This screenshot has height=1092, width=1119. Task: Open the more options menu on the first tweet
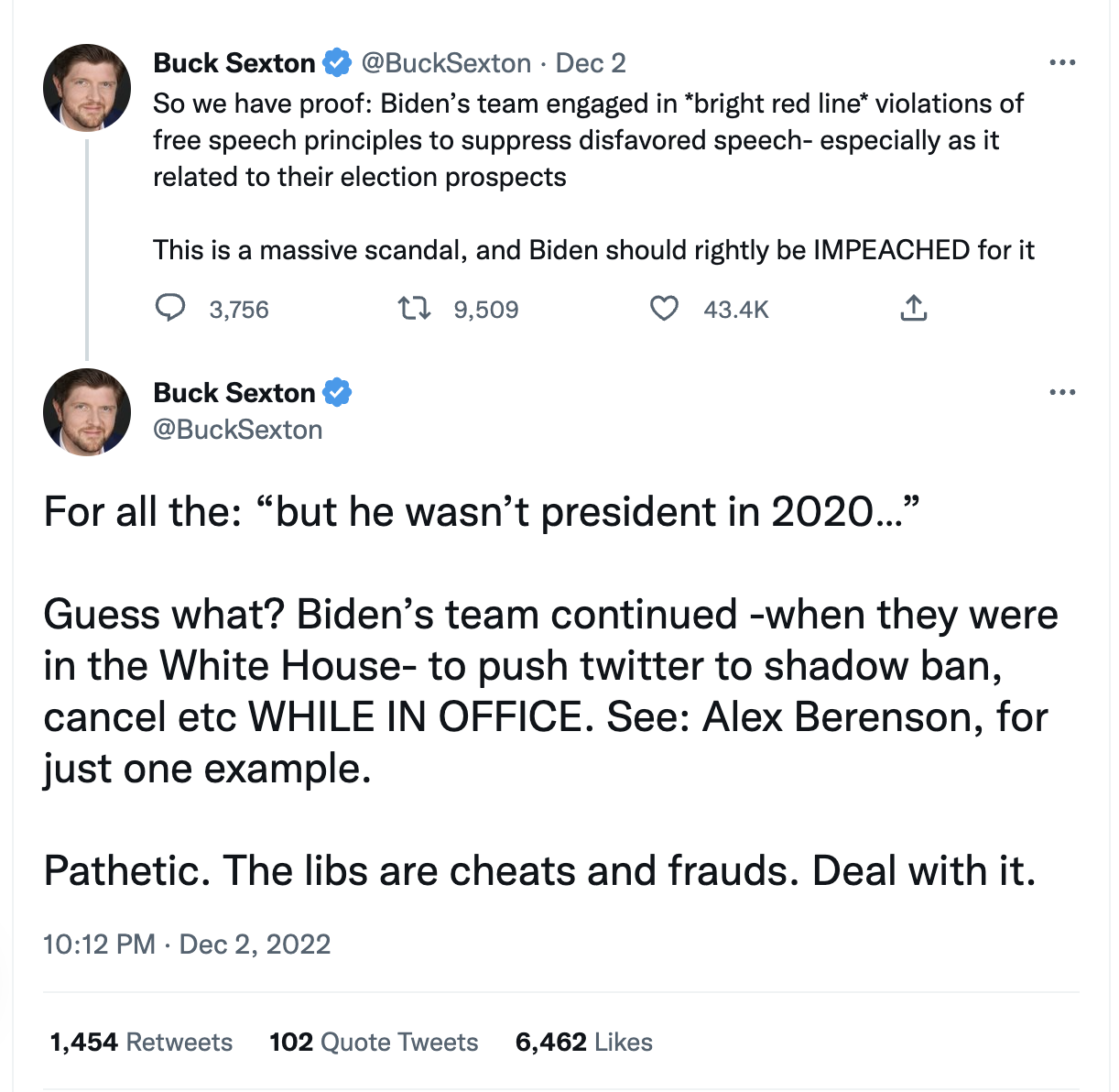click(1062, 62)
